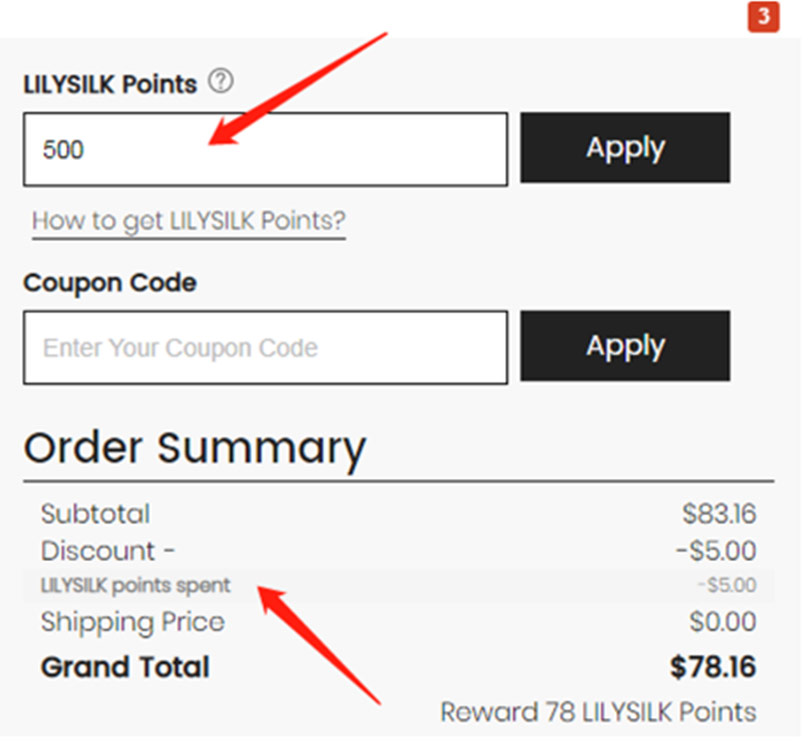Apply the coupon code
Image resolution: width=810 pixels, height=741 pixels.
[625, 346]
